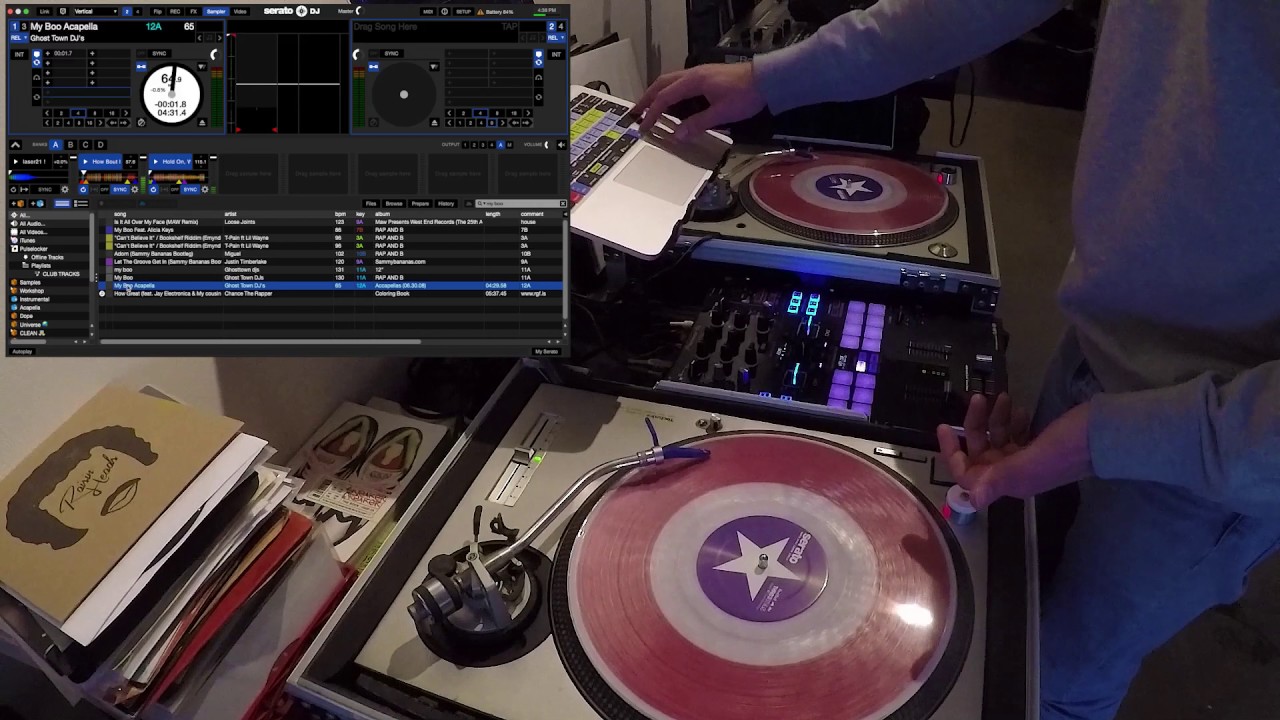Eject the track from right deck
This screenshot has height=720, width=1280.
point(435,122)
